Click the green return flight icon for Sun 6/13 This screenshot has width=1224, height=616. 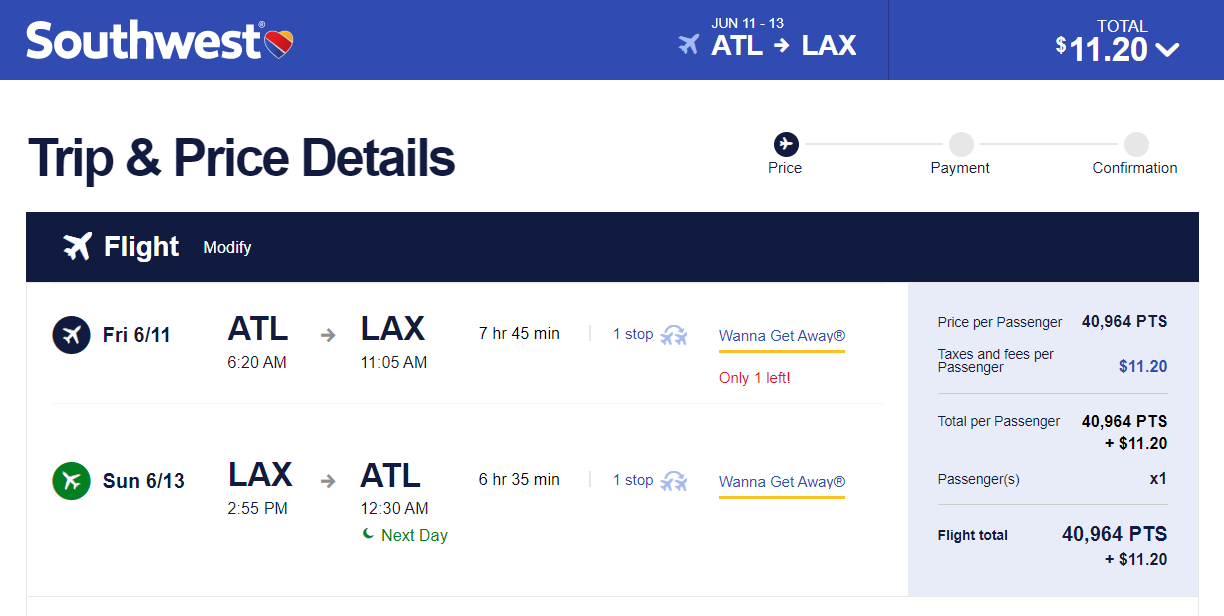click(x=71, y=481)
